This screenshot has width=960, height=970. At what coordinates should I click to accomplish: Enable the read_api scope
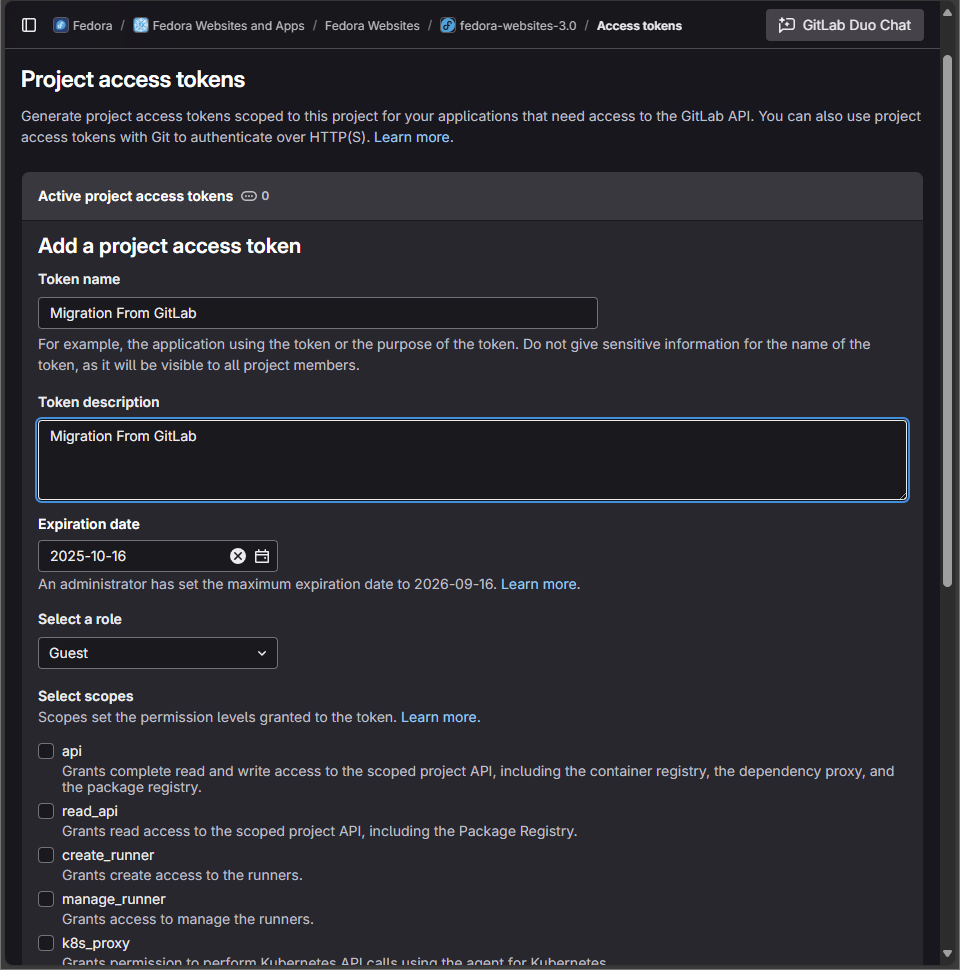[x=45, y=811]
